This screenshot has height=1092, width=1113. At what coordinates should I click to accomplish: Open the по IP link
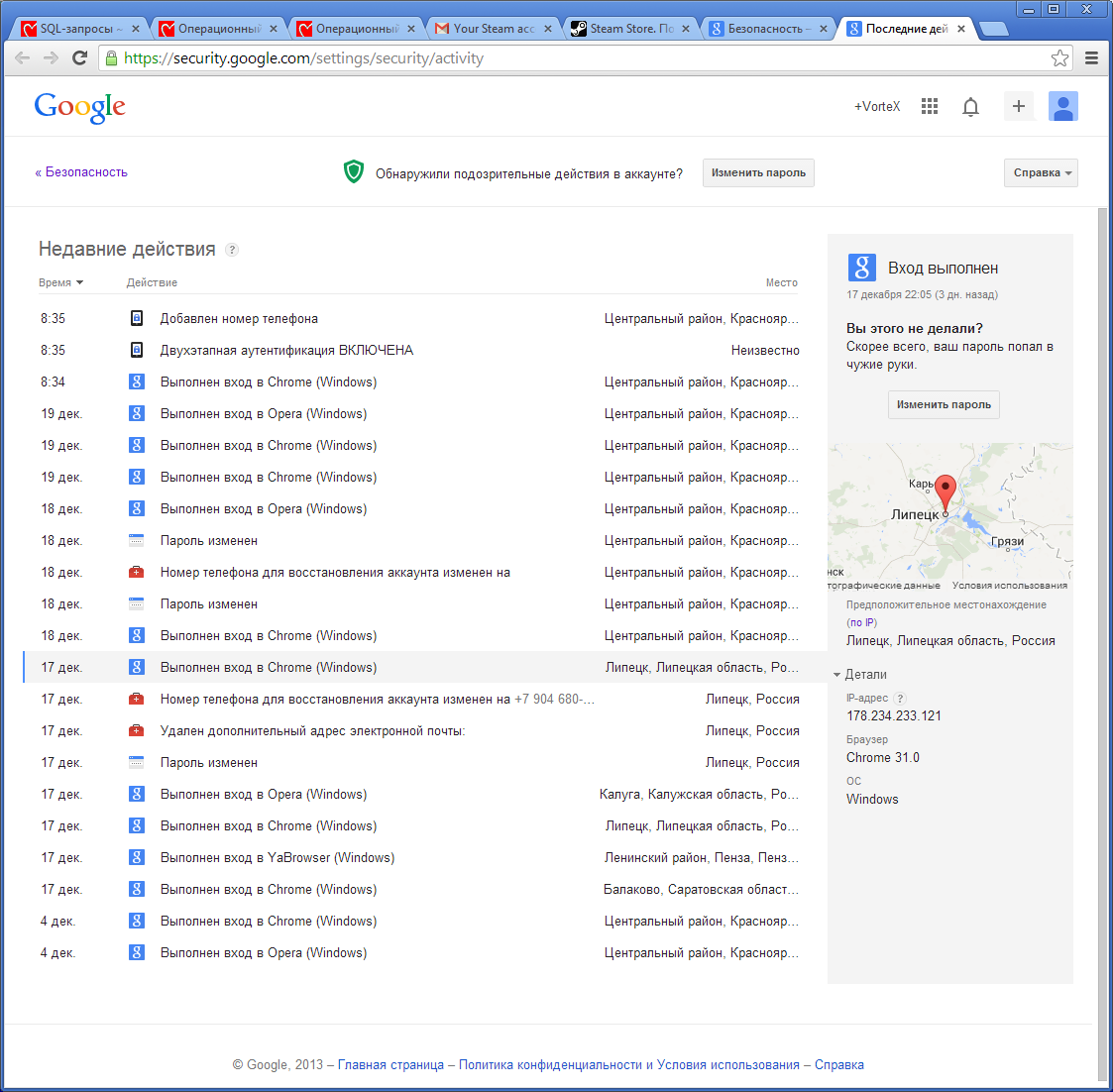861,623
